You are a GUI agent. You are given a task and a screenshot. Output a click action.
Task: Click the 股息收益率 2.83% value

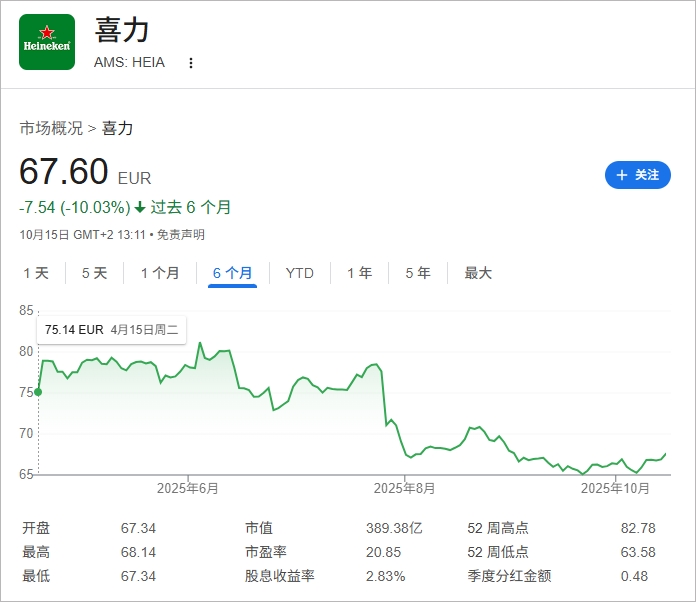[386, 576]
